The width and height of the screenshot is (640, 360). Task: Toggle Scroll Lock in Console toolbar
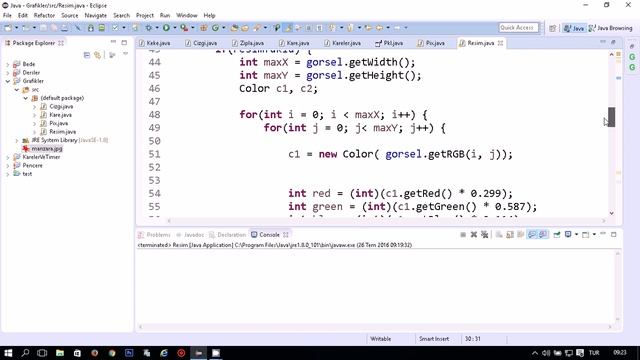pos(510,235)
